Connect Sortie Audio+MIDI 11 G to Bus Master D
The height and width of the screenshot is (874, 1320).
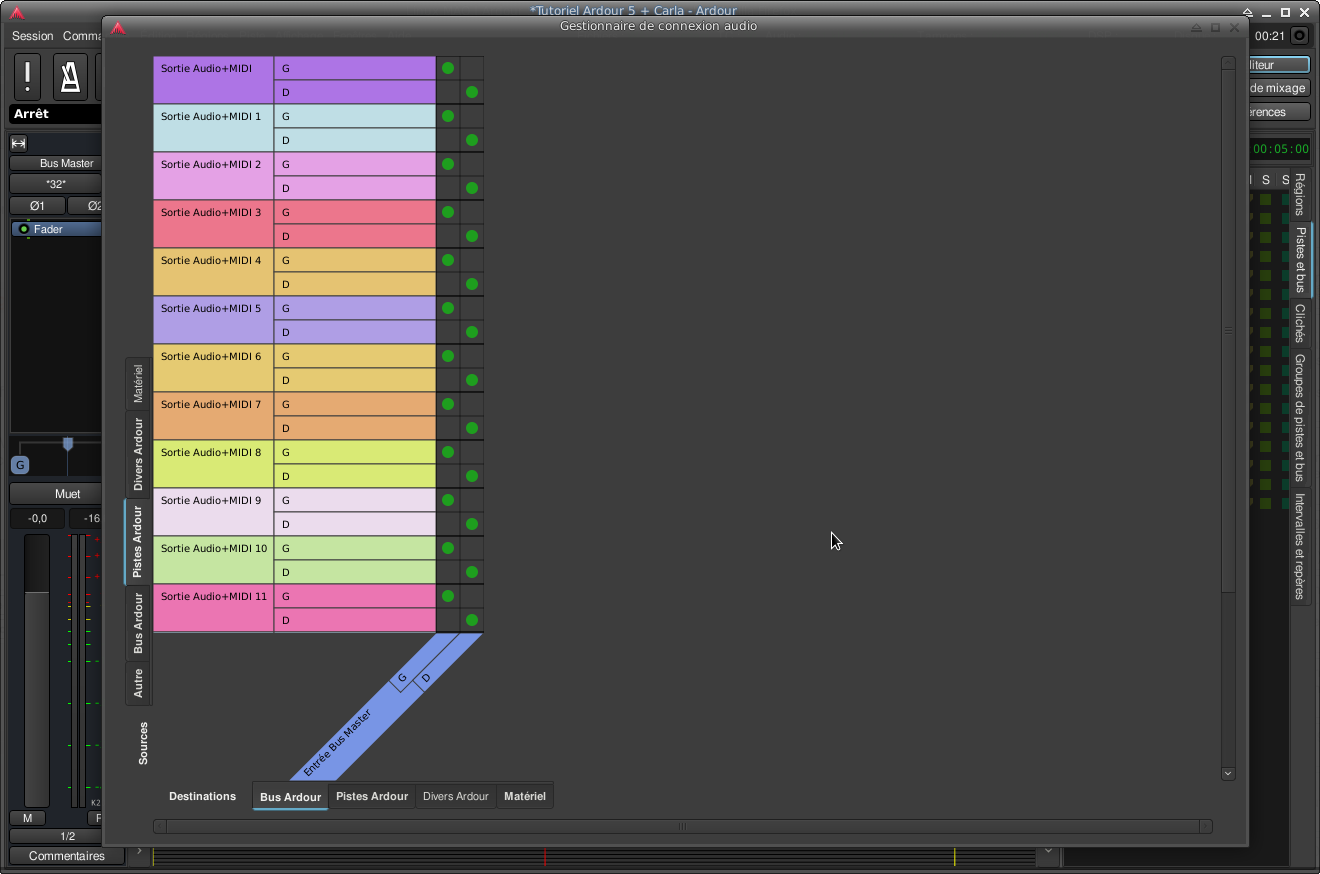click(472, 596)
